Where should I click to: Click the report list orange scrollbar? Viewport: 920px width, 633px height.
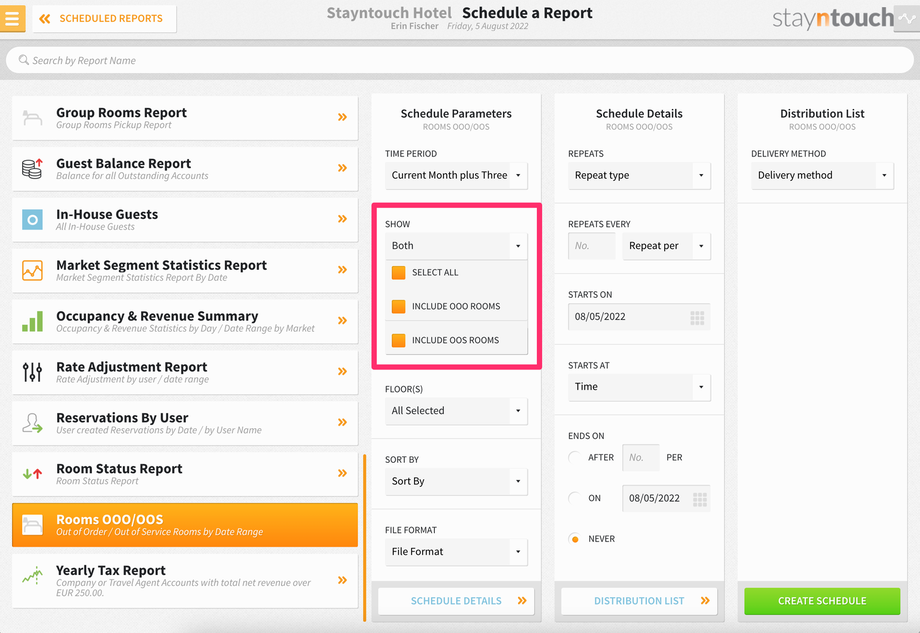coord(364,537)
